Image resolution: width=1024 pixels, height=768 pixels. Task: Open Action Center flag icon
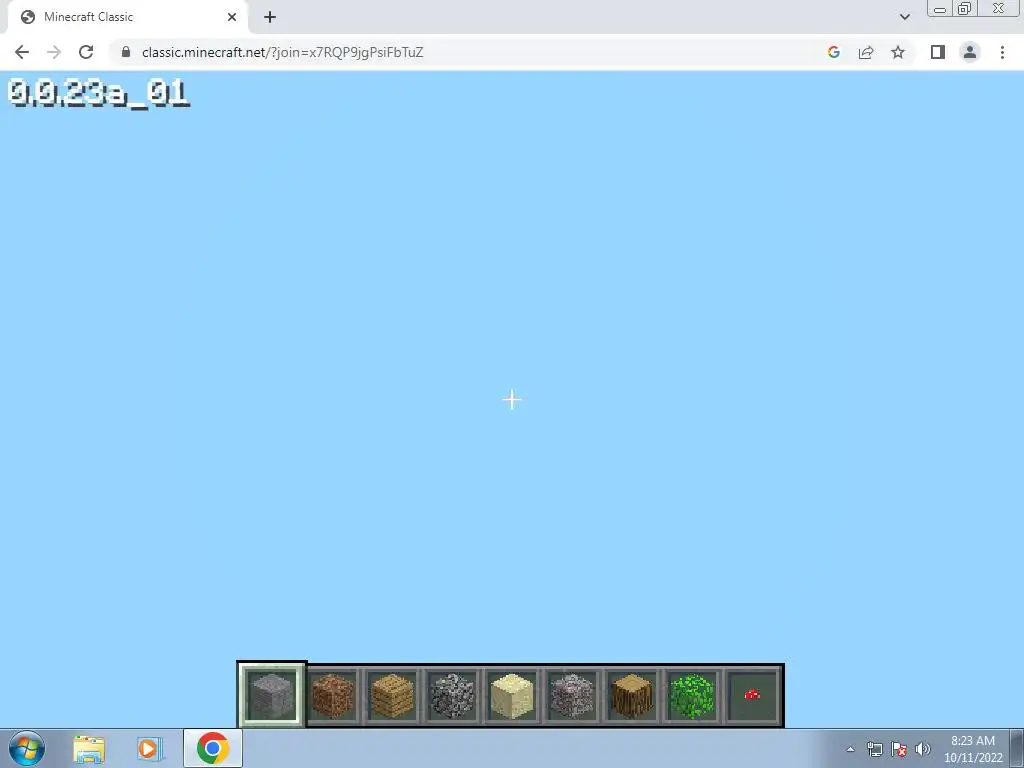pos(899,749)
